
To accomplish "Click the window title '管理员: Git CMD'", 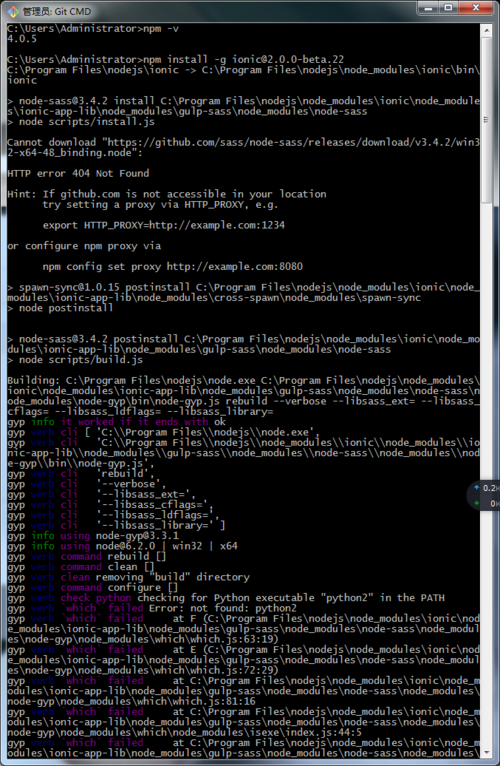I will [x=57, y=11].
